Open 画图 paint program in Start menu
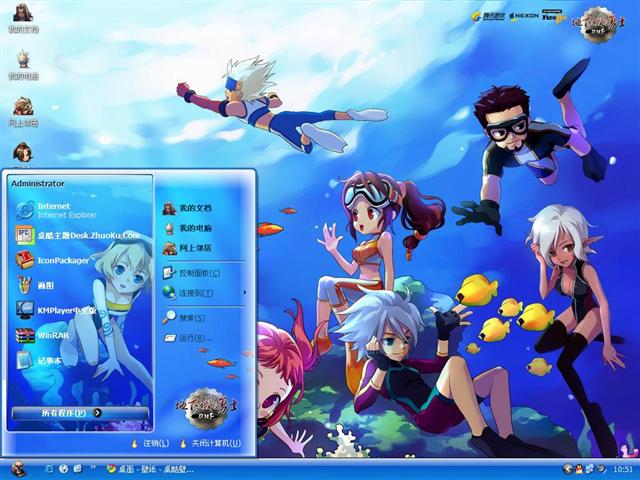The width and height of the screenshot is (640, 480). point(35,285)
